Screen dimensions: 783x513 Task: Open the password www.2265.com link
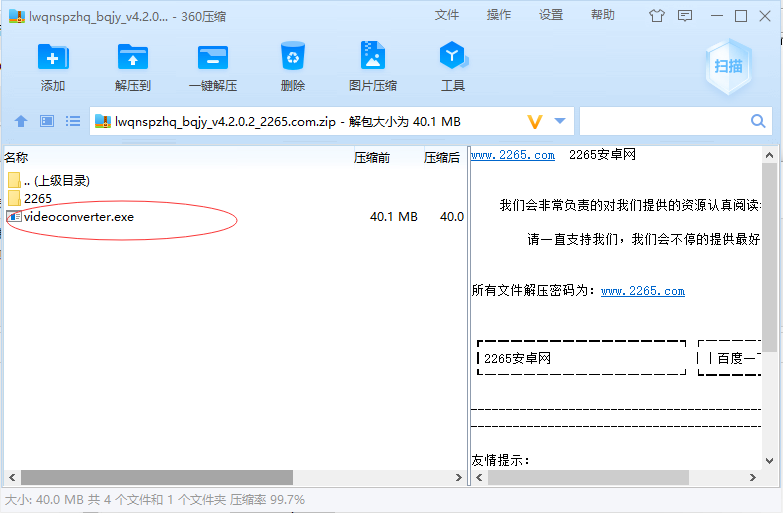pos(643,291)
